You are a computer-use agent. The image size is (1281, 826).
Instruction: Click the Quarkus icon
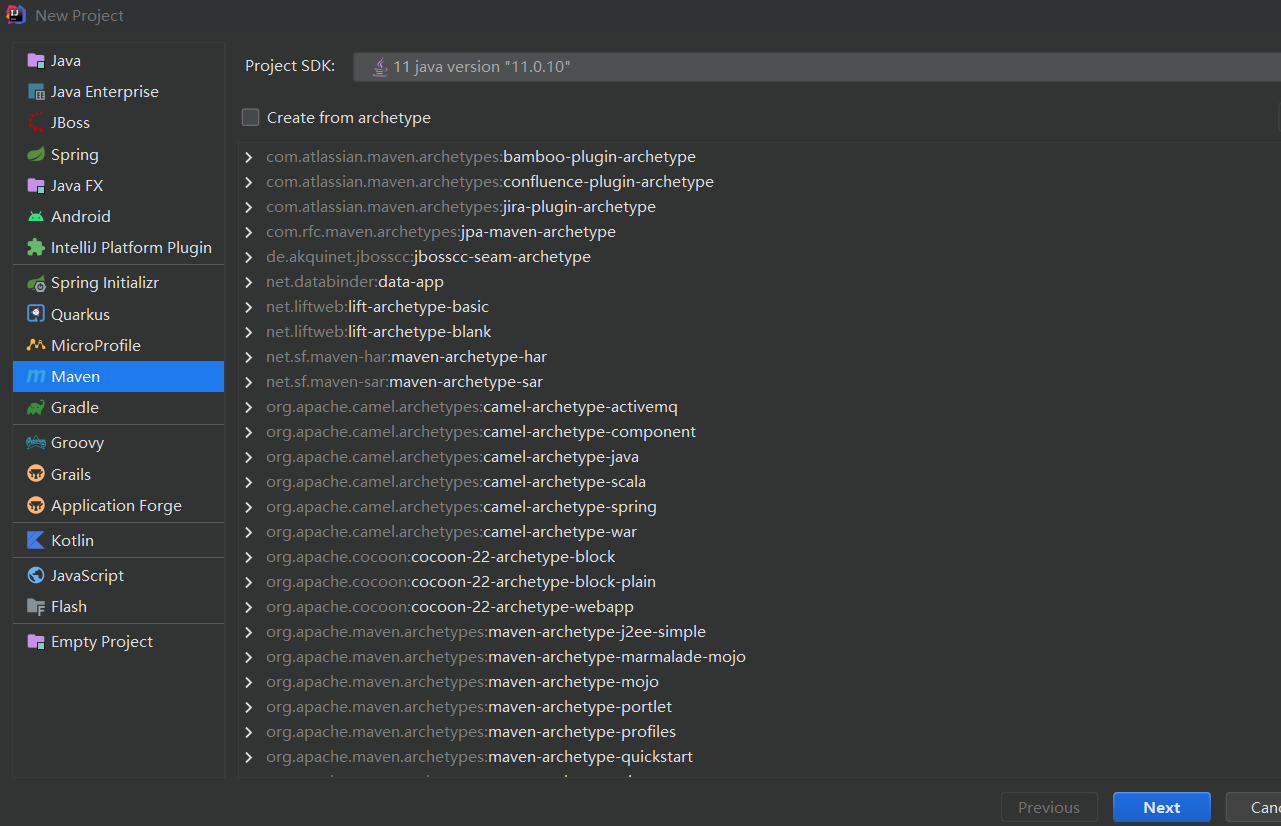[x=36, y=314]
